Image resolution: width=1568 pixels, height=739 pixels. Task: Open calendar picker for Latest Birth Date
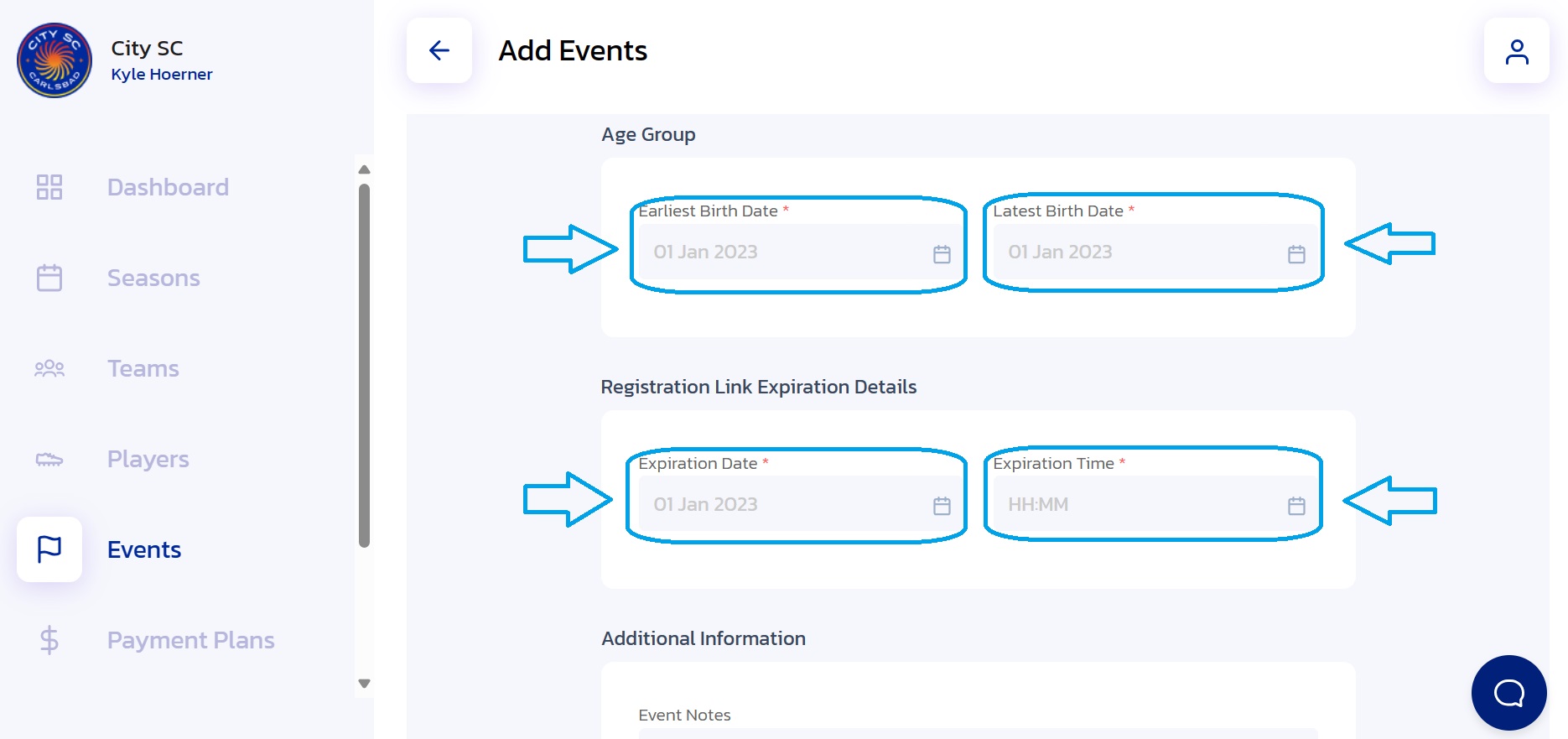[x=1296, y=253]
